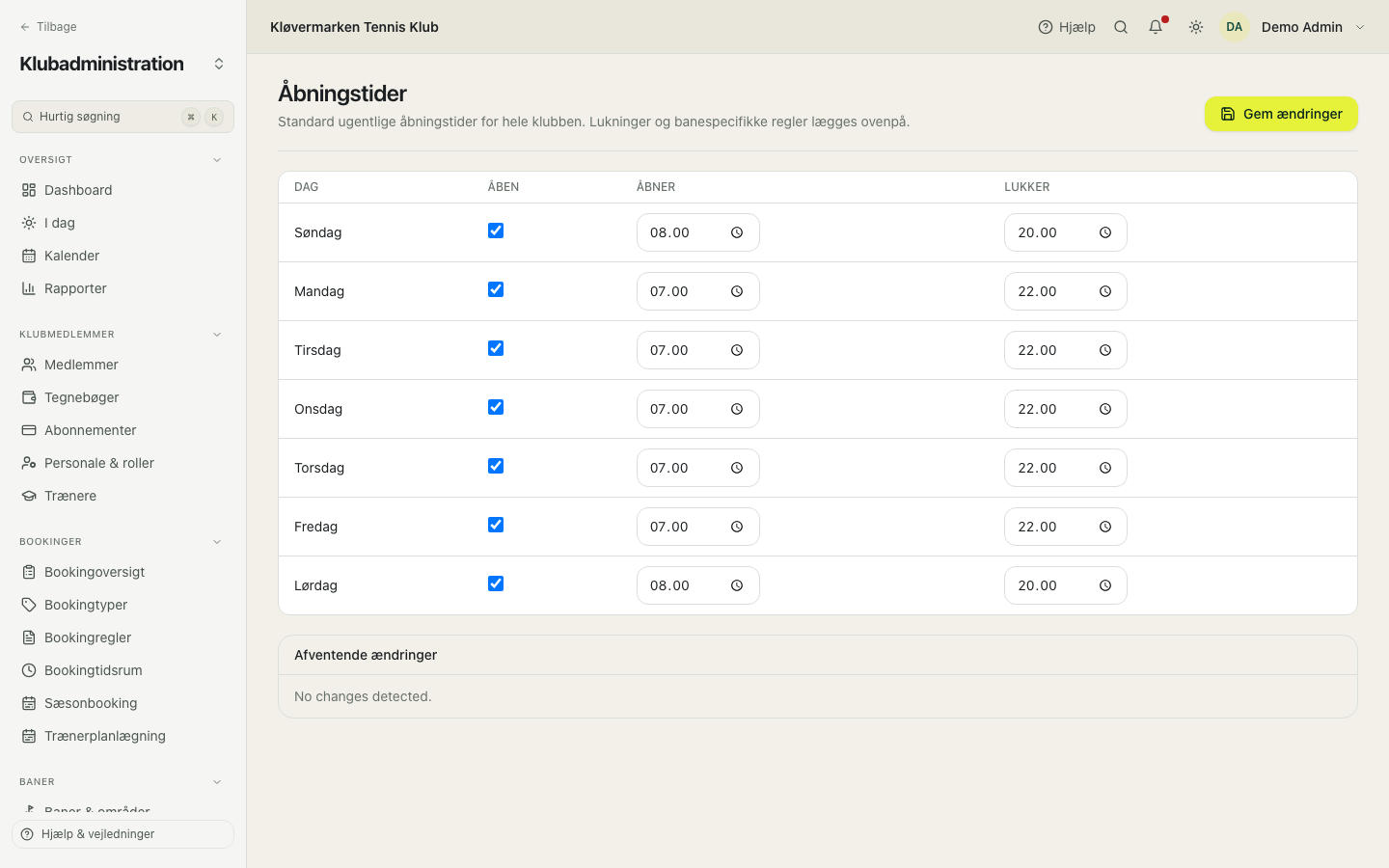
Task: Open clock picker for Onsdag closing time
Action: pyautogui.click(x=1105, y=409)
